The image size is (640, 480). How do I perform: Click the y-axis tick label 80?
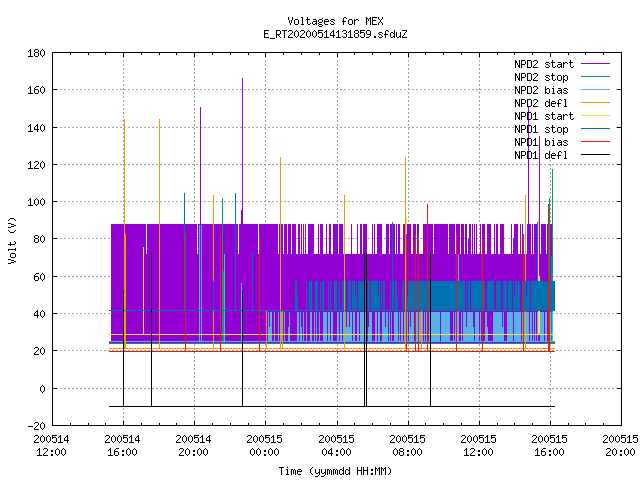(39, 239)
